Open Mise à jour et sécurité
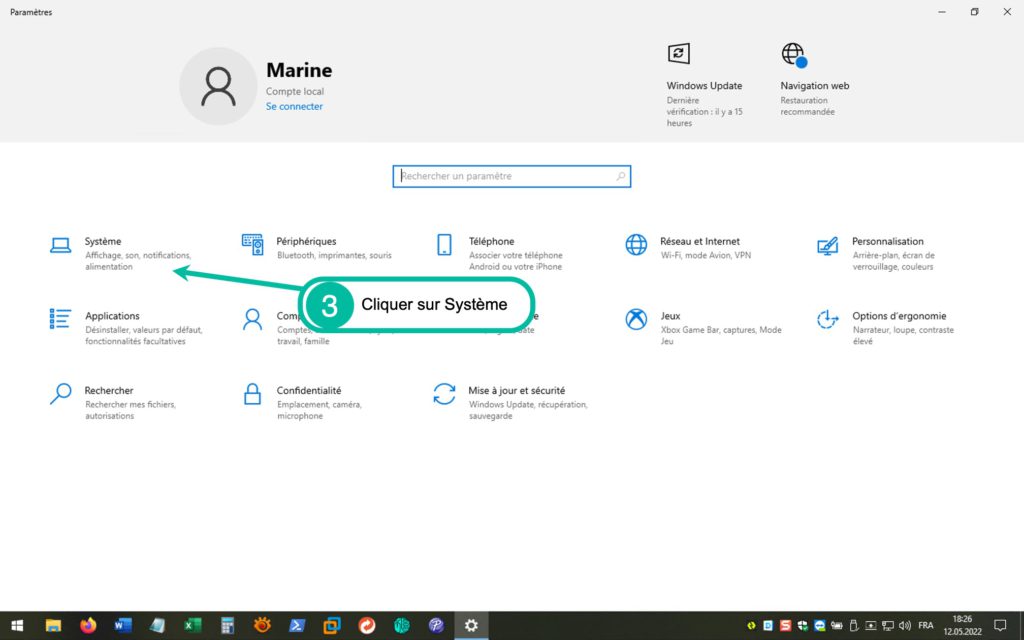1024x640 pixels. click(x=516, y=391)
